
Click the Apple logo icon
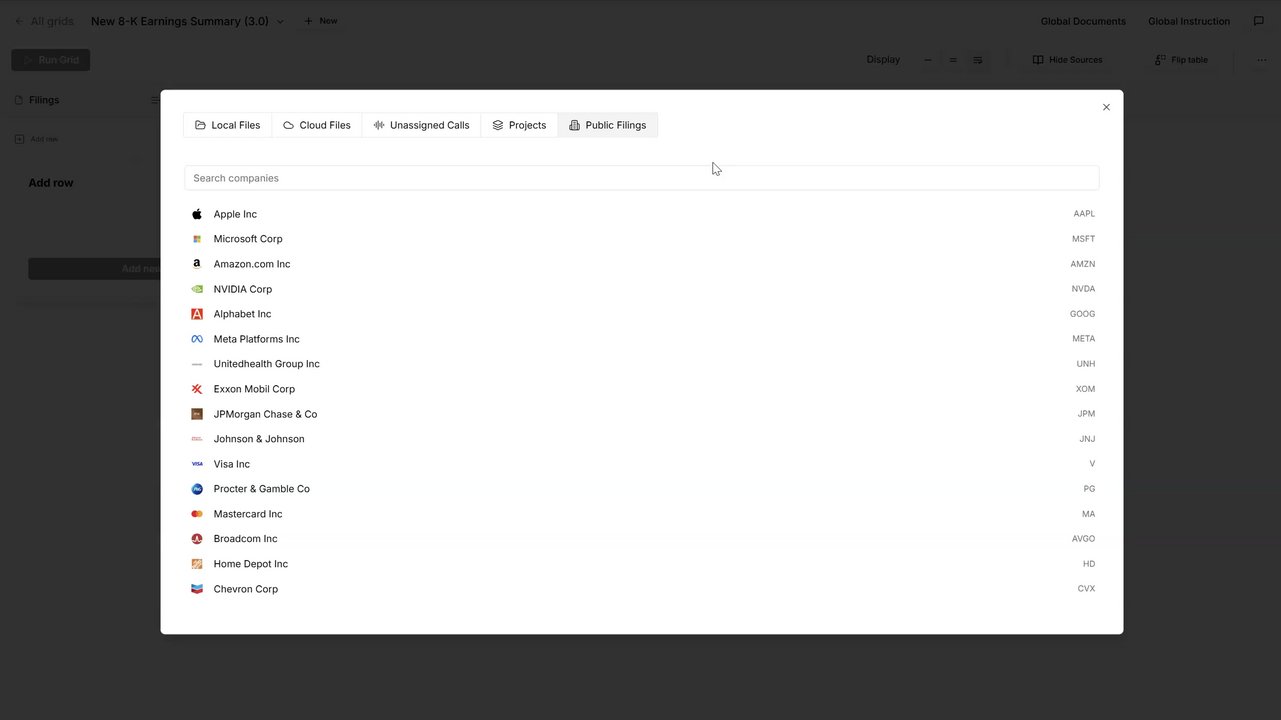197,214
